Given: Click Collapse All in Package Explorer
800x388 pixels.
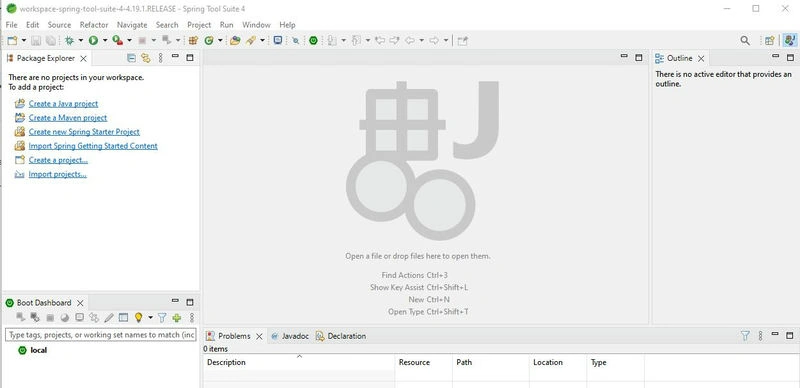Looking at the screenshot, I should point(131,58).
